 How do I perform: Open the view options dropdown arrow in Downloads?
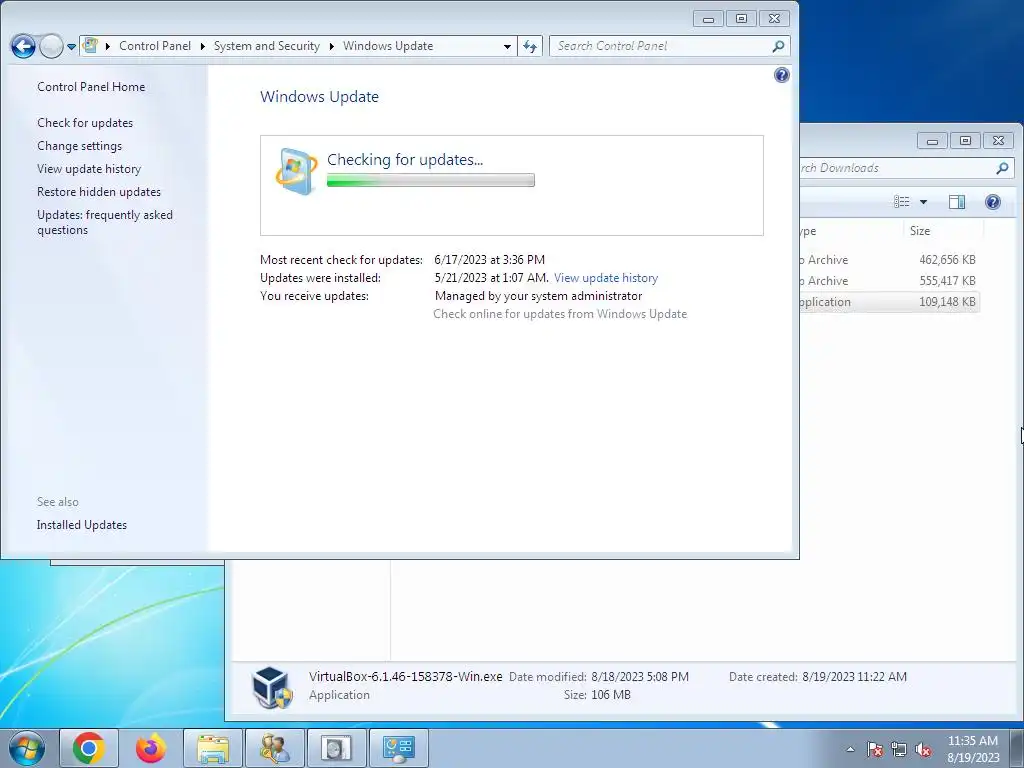(x=923, y=202)
